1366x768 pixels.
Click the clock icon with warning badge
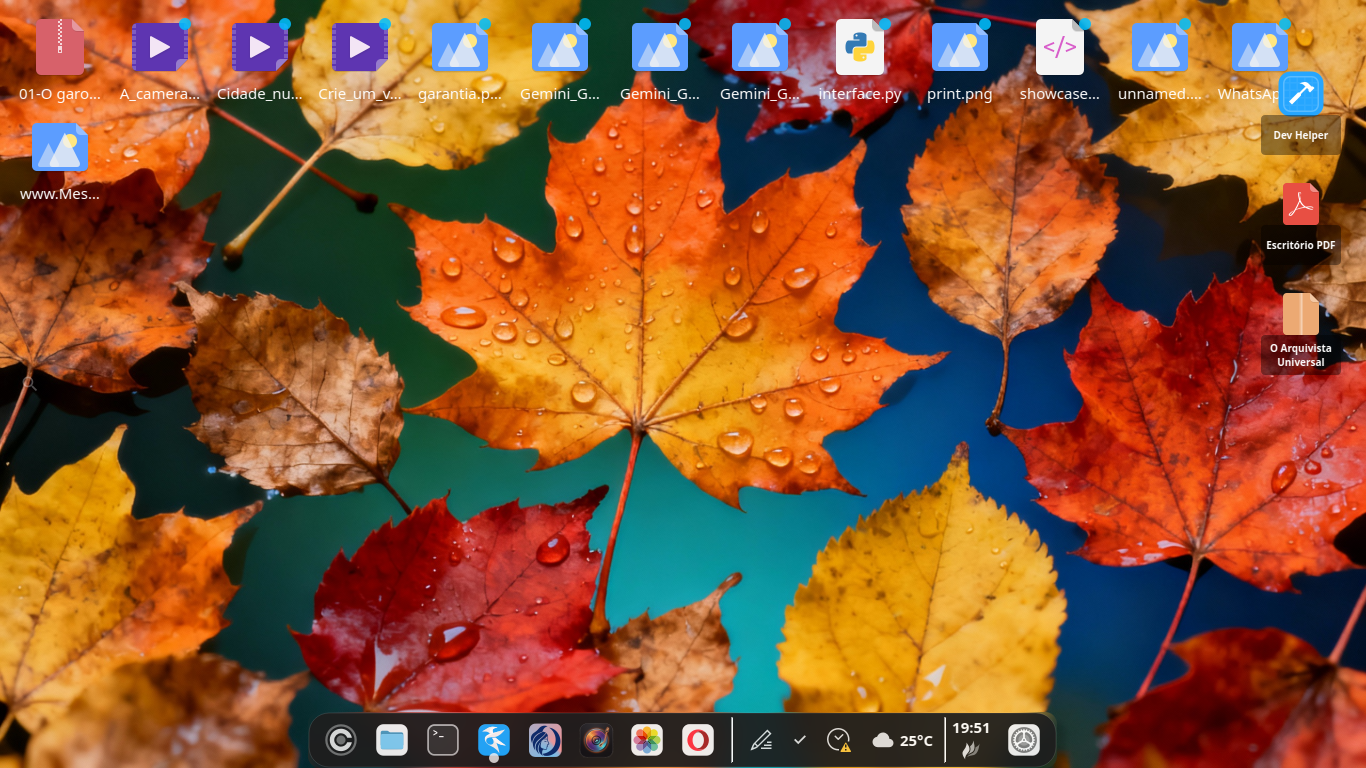click(x=838, y=740)
